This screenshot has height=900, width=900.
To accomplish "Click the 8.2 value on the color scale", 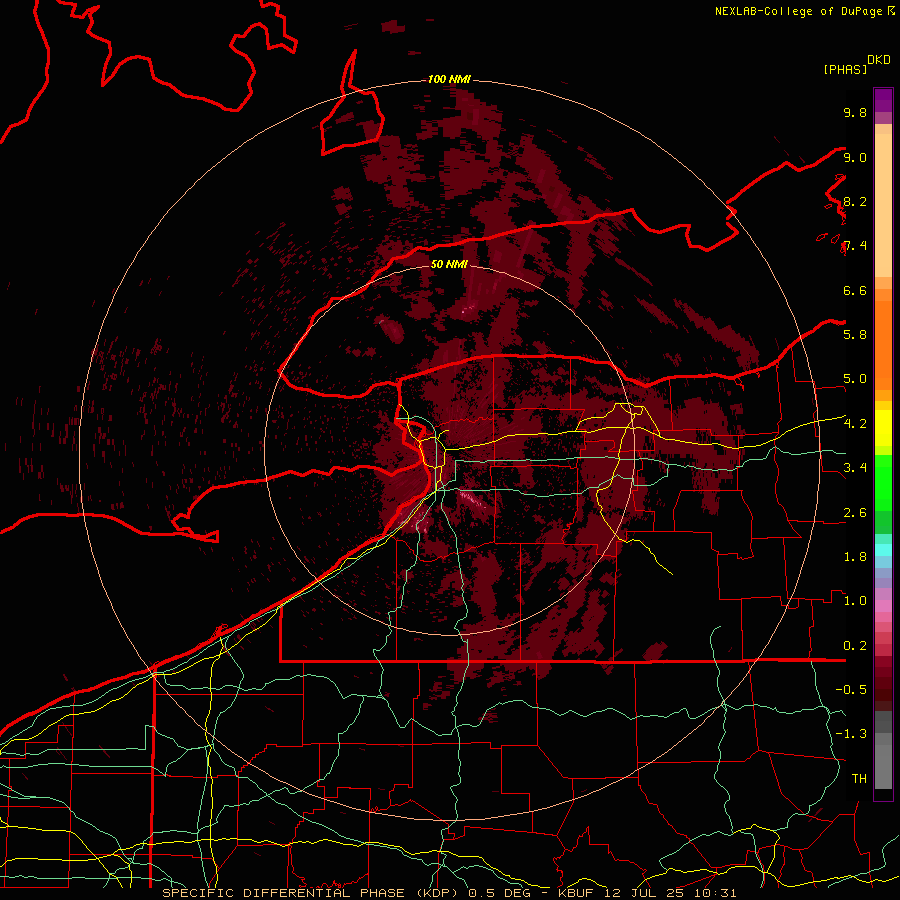I will tap(855, 201).
